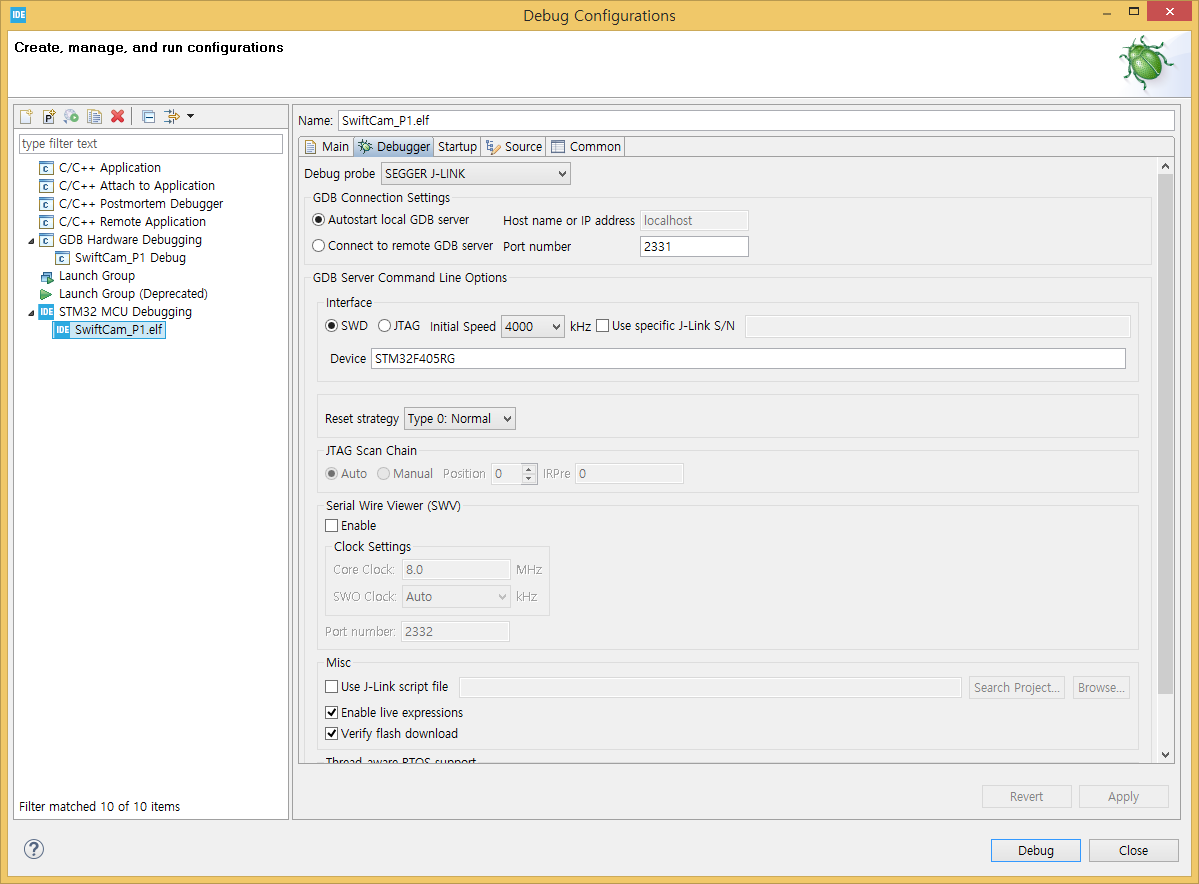Viewport: 1199px width, 884px height.
Task: Collapse all configurations in tree
Action: [x=148, y=116]
